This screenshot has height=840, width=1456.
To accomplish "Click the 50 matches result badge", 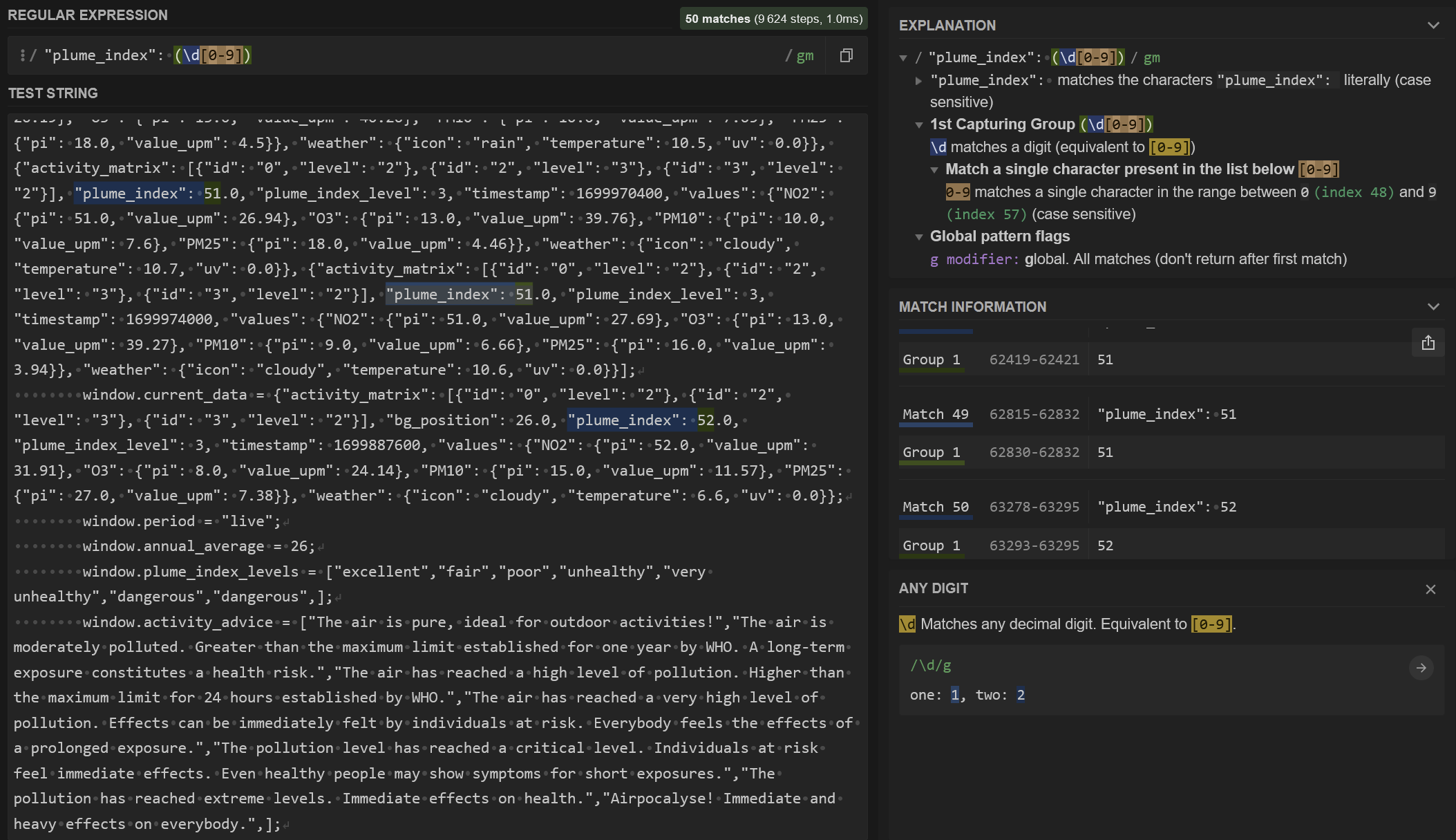I will 773,19.
